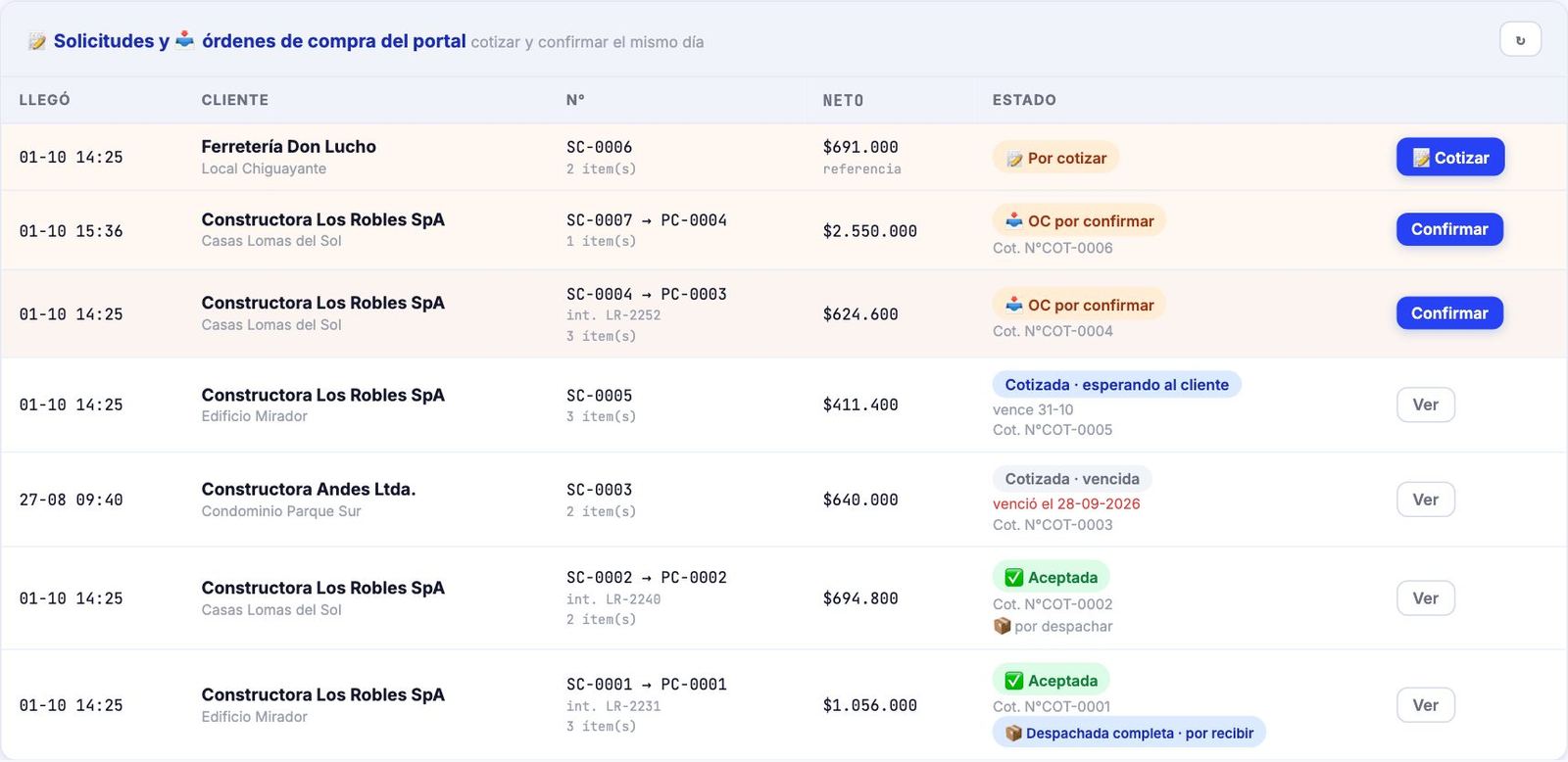Select the NETO column header
1568x762 pixels.
844,100
